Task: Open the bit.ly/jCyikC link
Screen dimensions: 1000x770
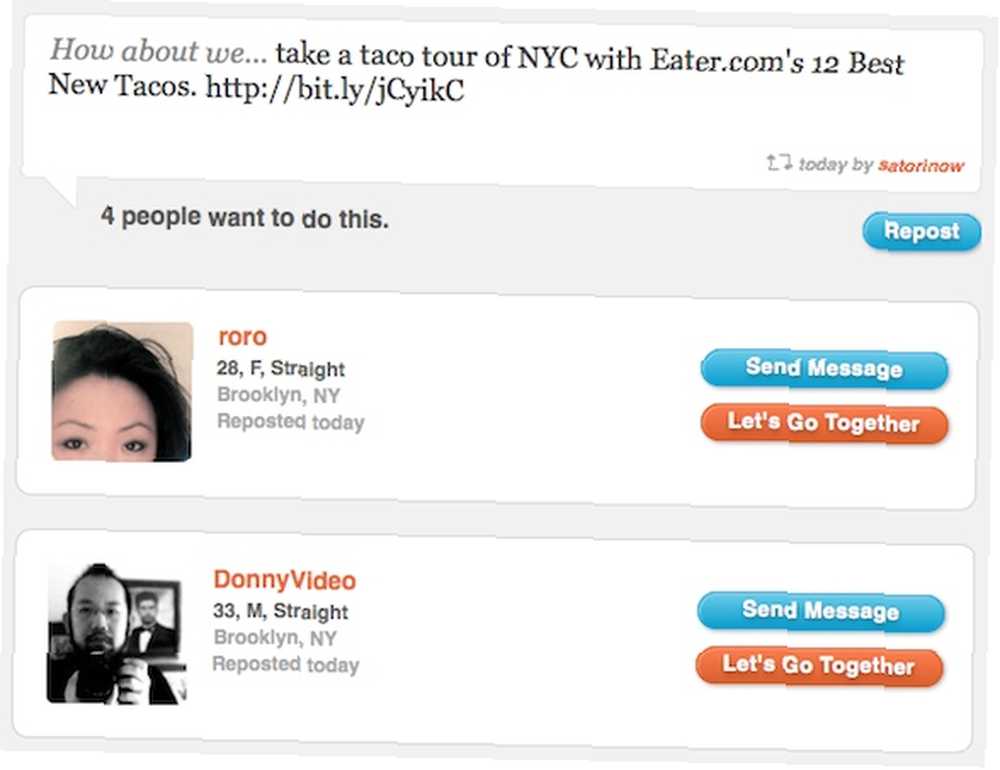Action: (335, 89)
